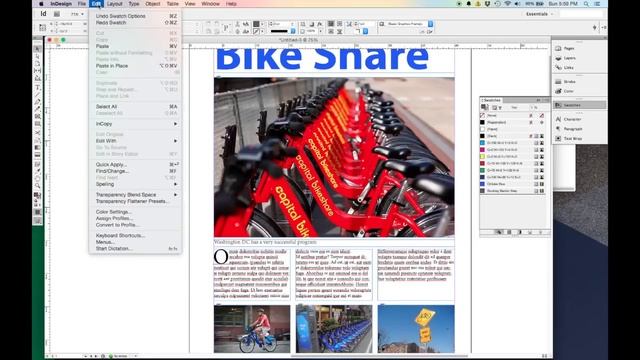
Task: Choose Find/Change from Edit menu
Action: click(x=136, y=171)
